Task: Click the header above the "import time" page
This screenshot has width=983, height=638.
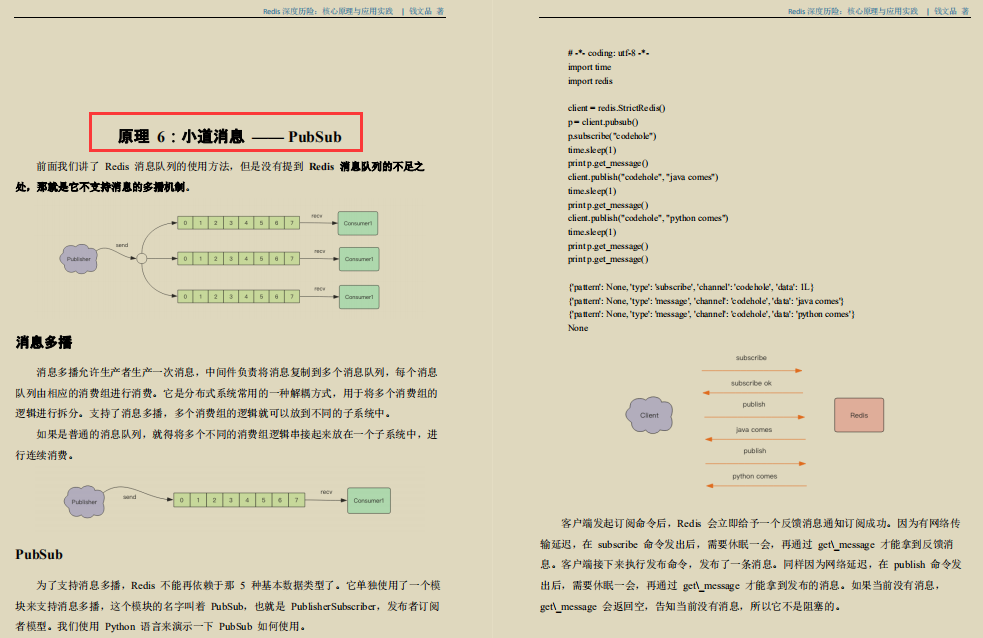Action: coord(879,11)
